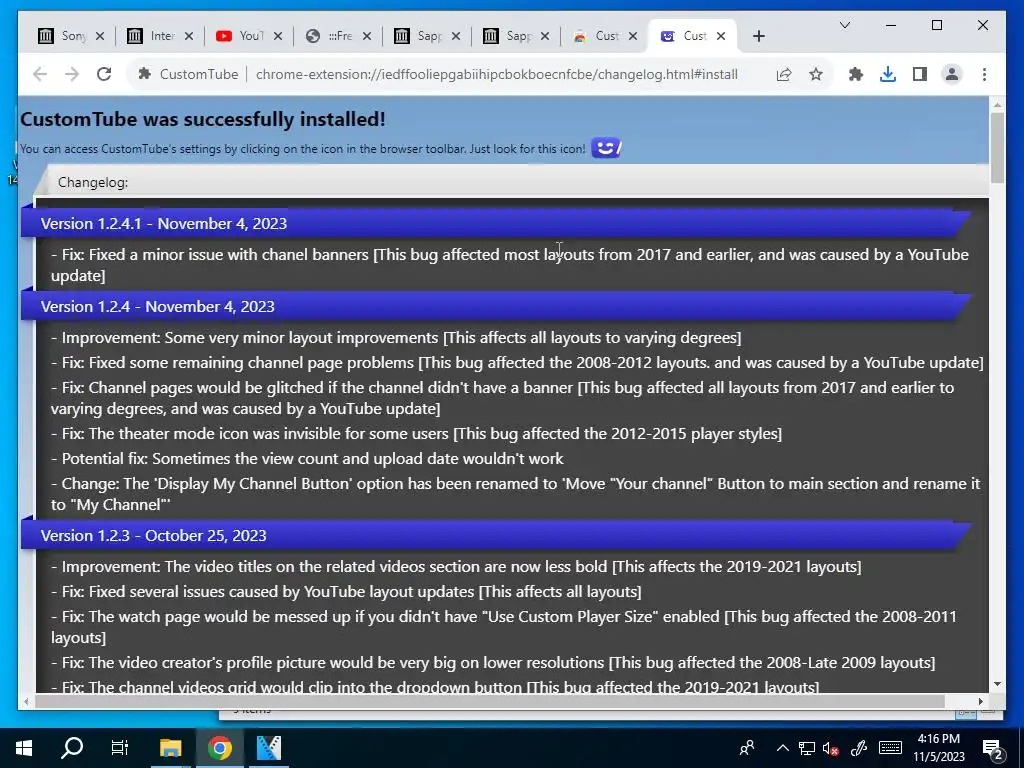Open File Explorer from the taskbar
This screenshot has height=768, width=1024.
(170, 748)
